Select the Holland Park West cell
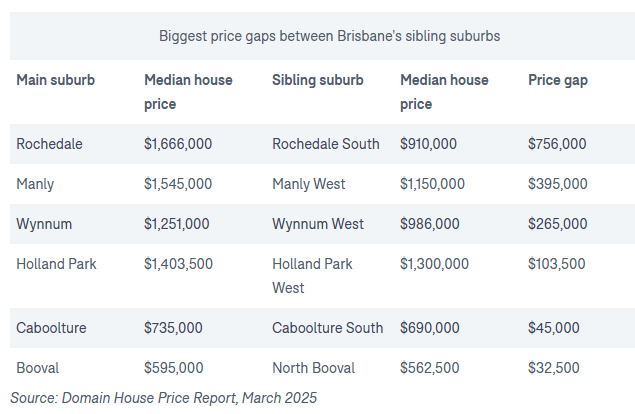Image resolution: width=635 pixels, height=414 pixels. [312, 276]
